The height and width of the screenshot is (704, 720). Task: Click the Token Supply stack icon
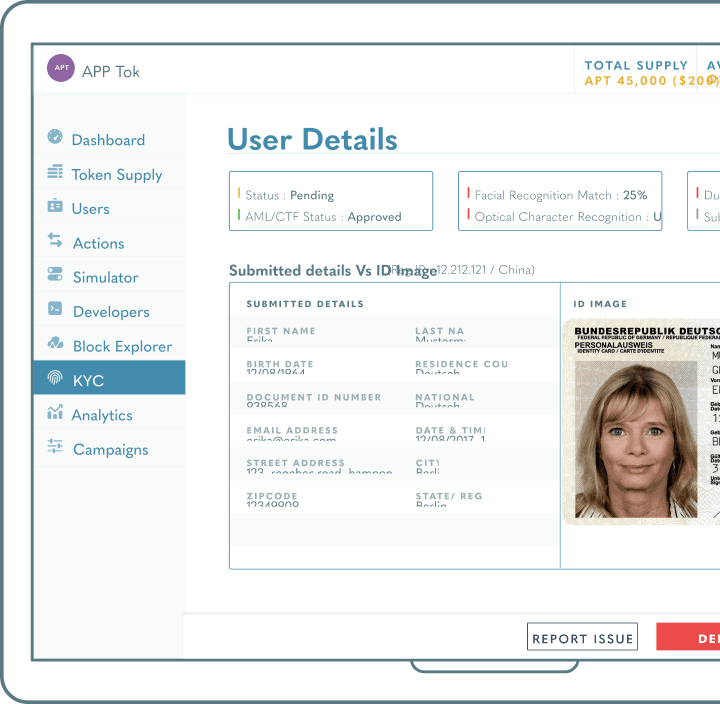(55, 173)
